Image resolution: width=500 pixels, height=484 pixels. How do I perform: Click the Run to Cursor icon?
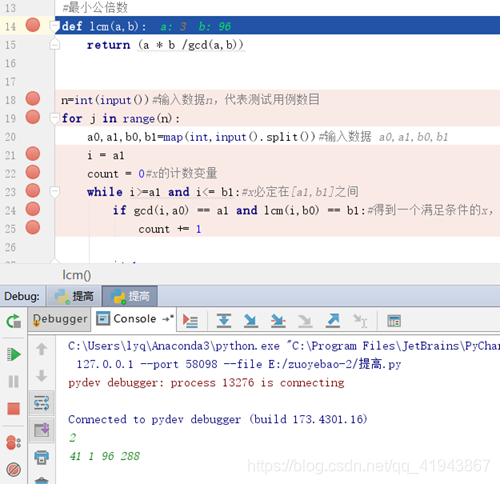click(x=360, y=321)
